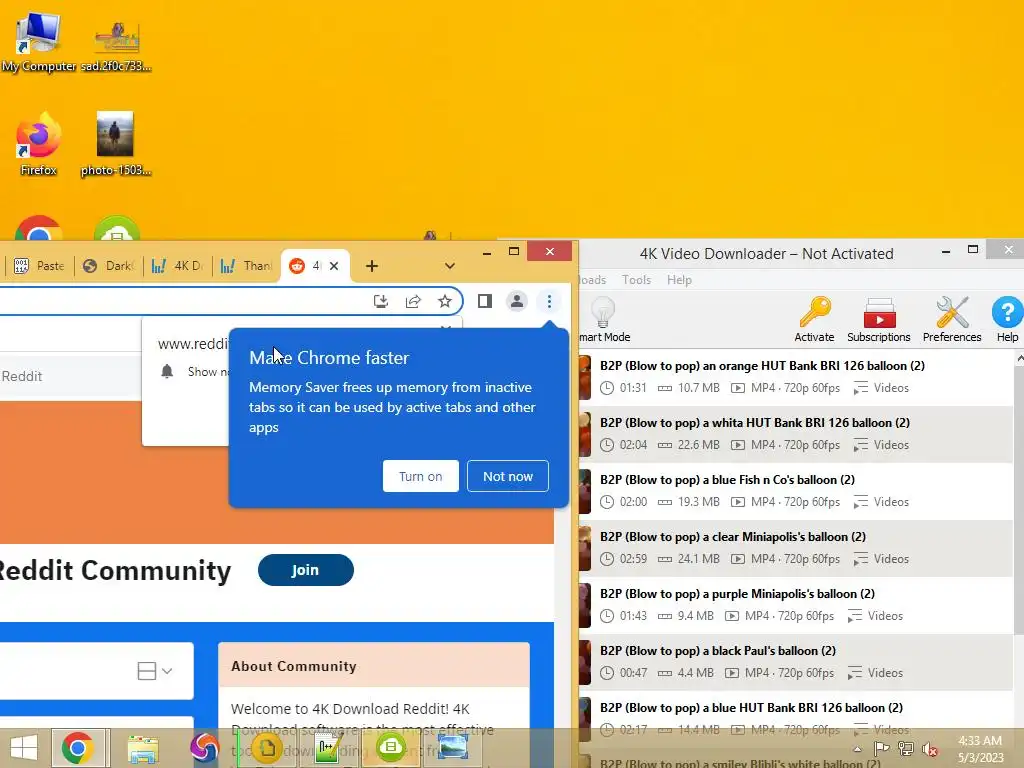Switch to the Than tab in Chrome

coord(246,266)
